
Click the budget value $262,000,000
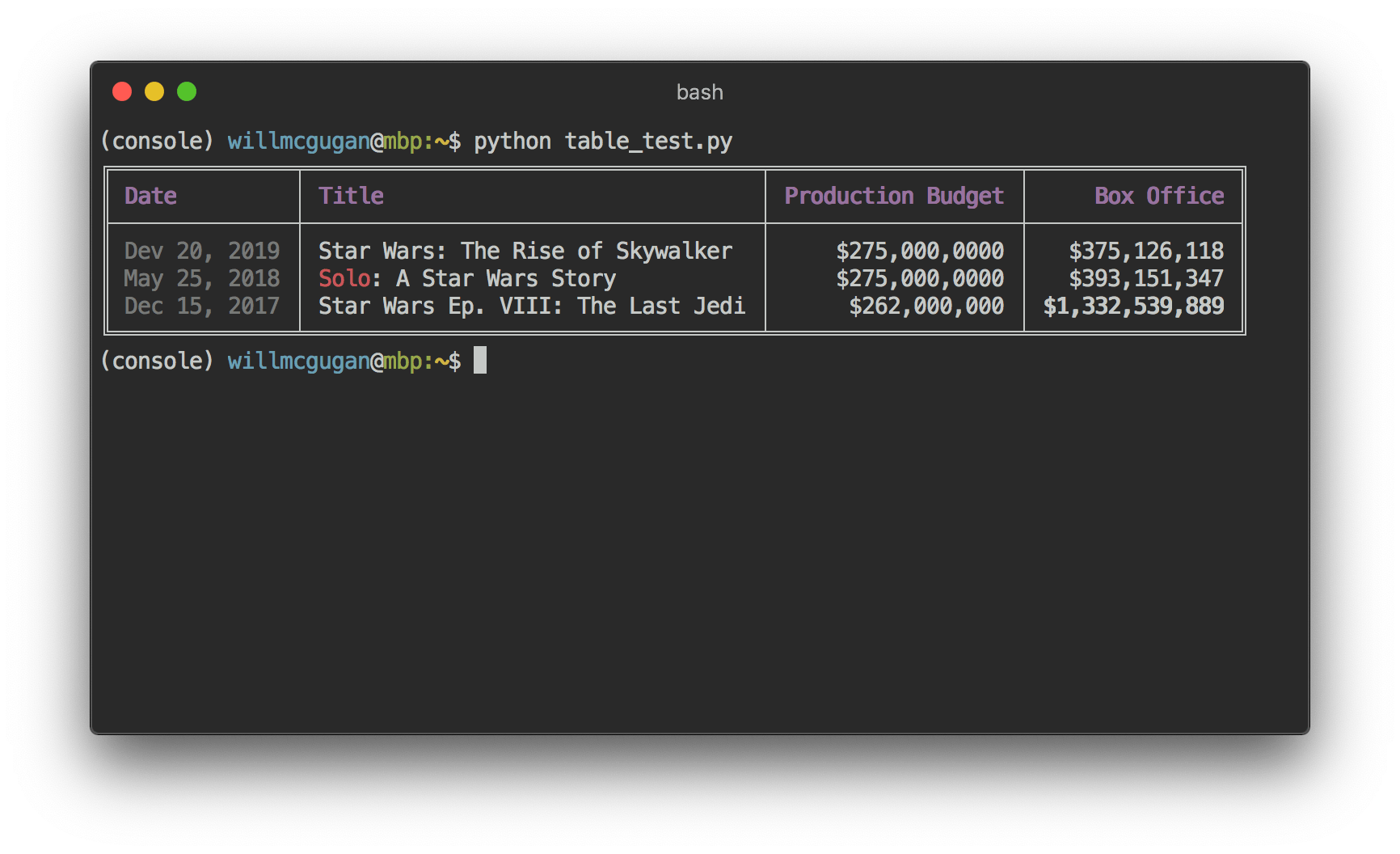(926, 306)
